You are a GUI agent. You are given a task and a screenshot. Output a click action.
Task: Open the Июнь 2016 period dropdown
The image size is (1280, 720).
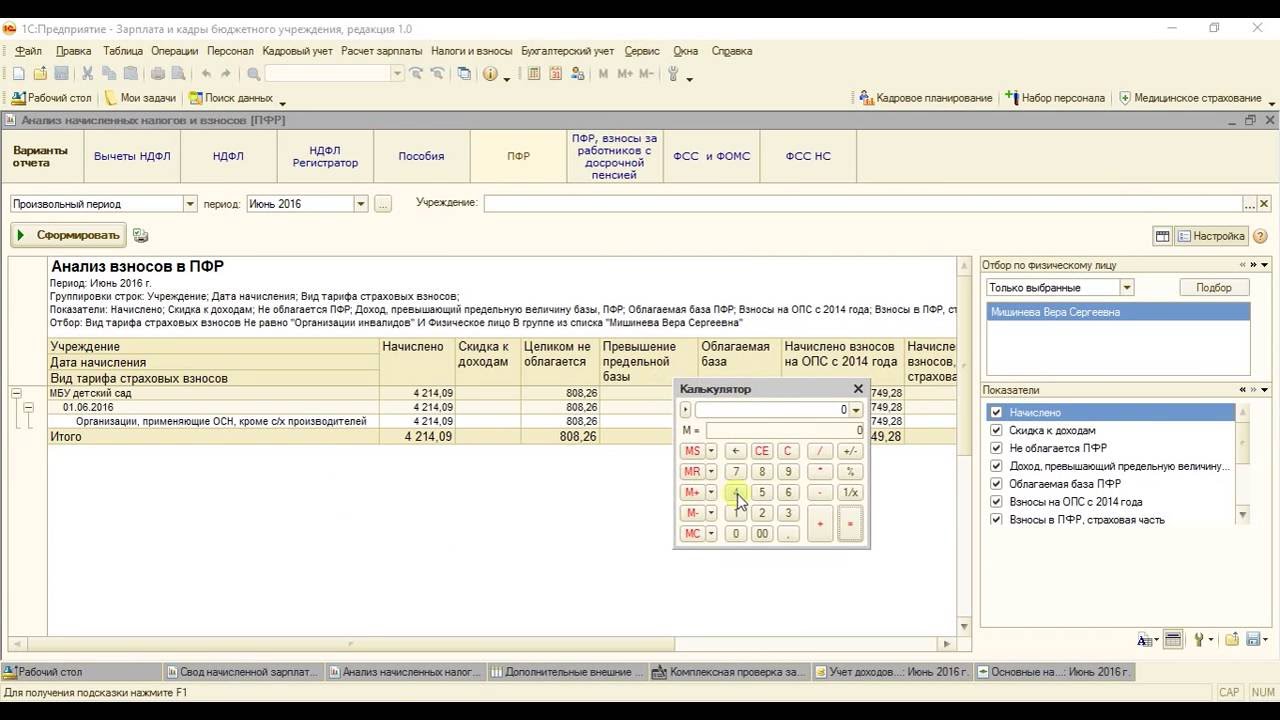(x=361, y=204)
